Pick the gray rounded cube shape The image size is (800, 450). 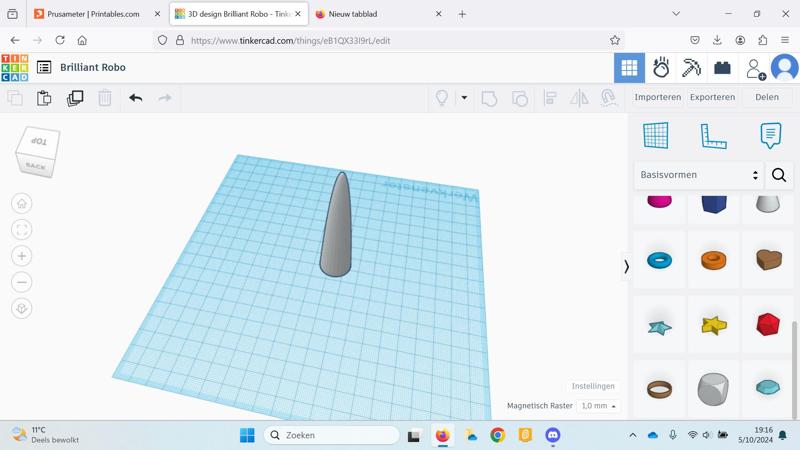point(713,389)
